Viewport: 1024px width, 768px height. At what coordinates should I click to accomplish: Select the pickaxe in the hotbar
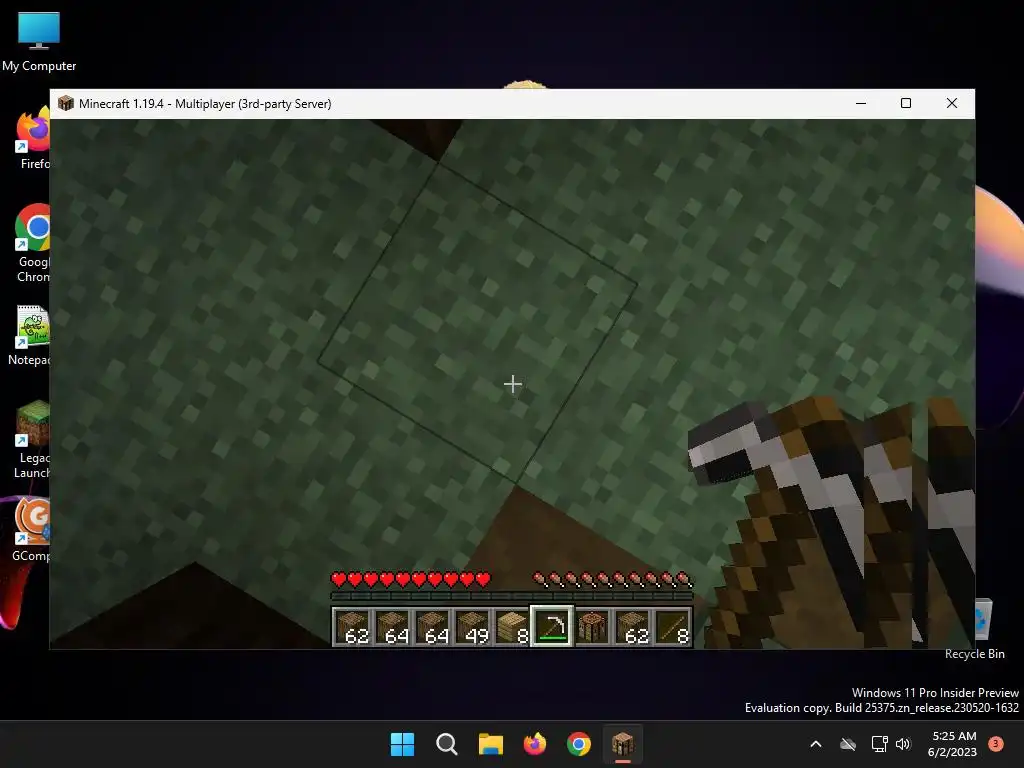coord(552,626)
